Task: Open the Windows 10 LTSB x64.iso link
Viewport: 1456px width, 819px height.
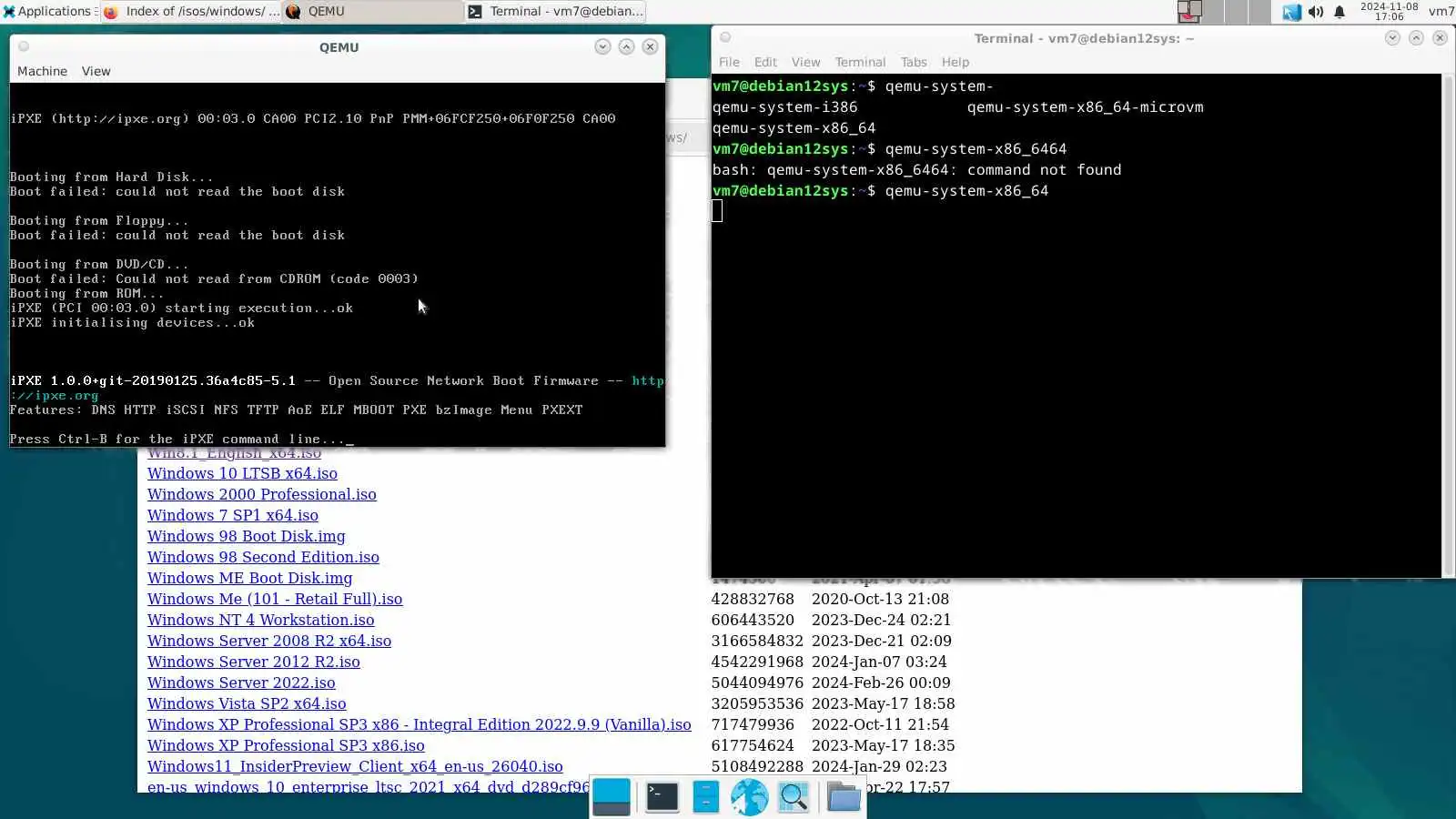Action: (242, 473)
